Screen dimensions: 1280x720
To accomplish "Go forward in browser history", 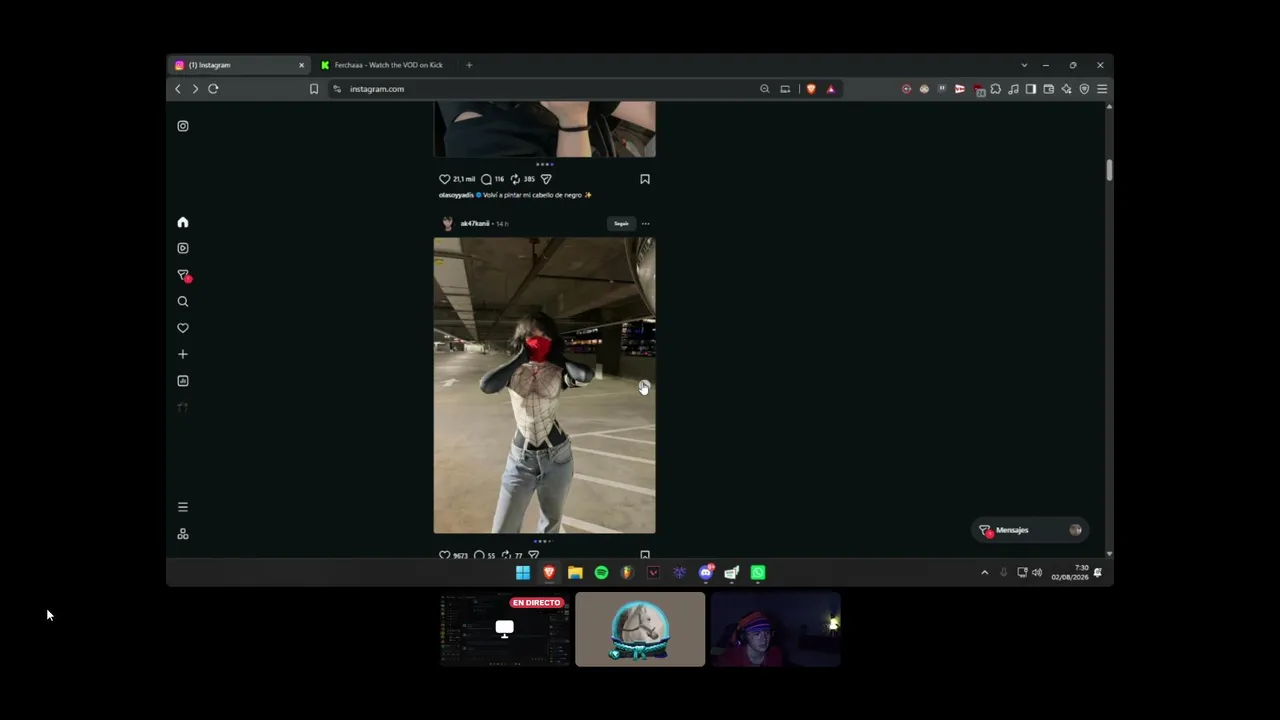I will 195,89.
